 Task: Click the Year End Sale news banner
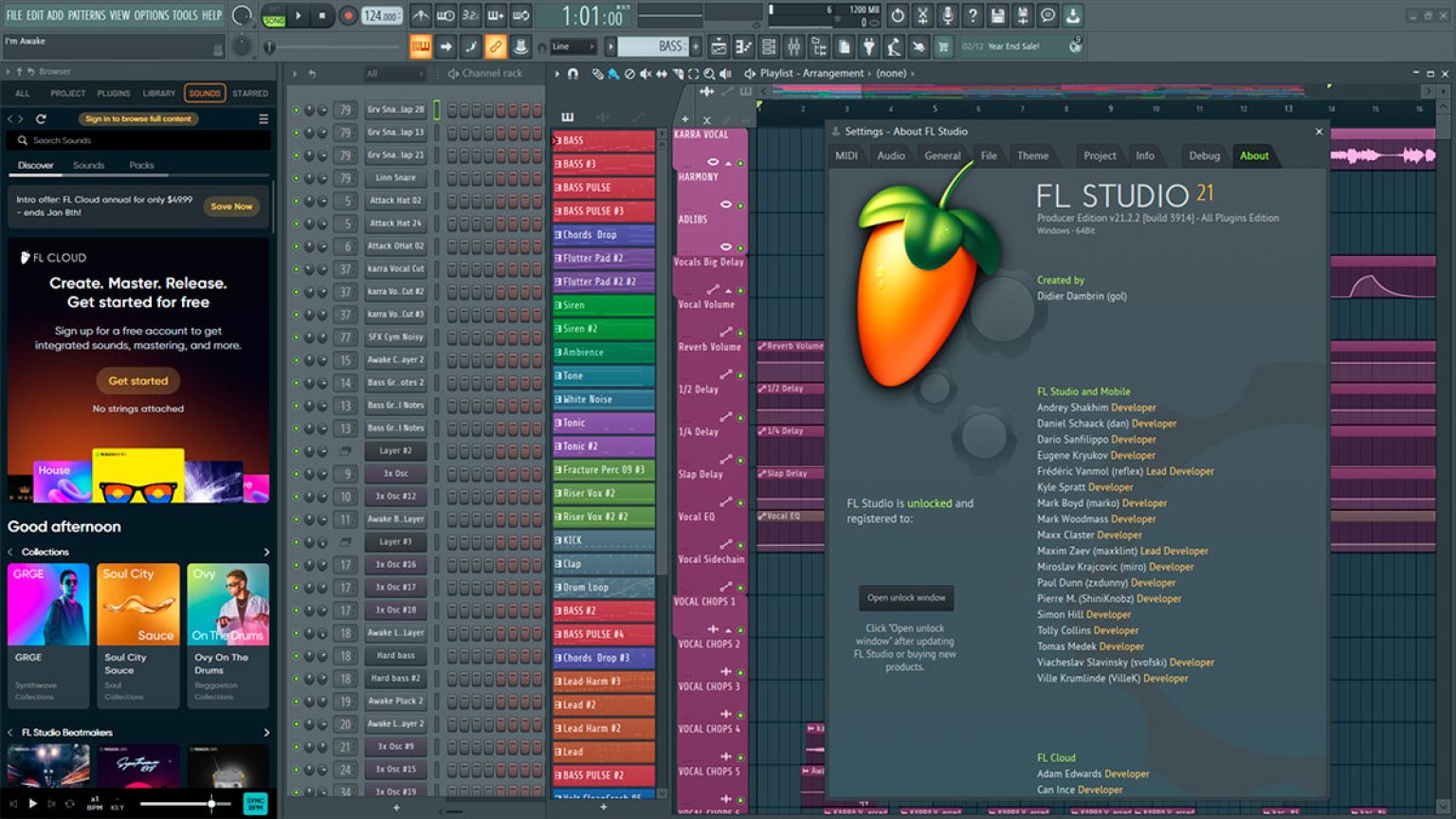pos(1022,45)
